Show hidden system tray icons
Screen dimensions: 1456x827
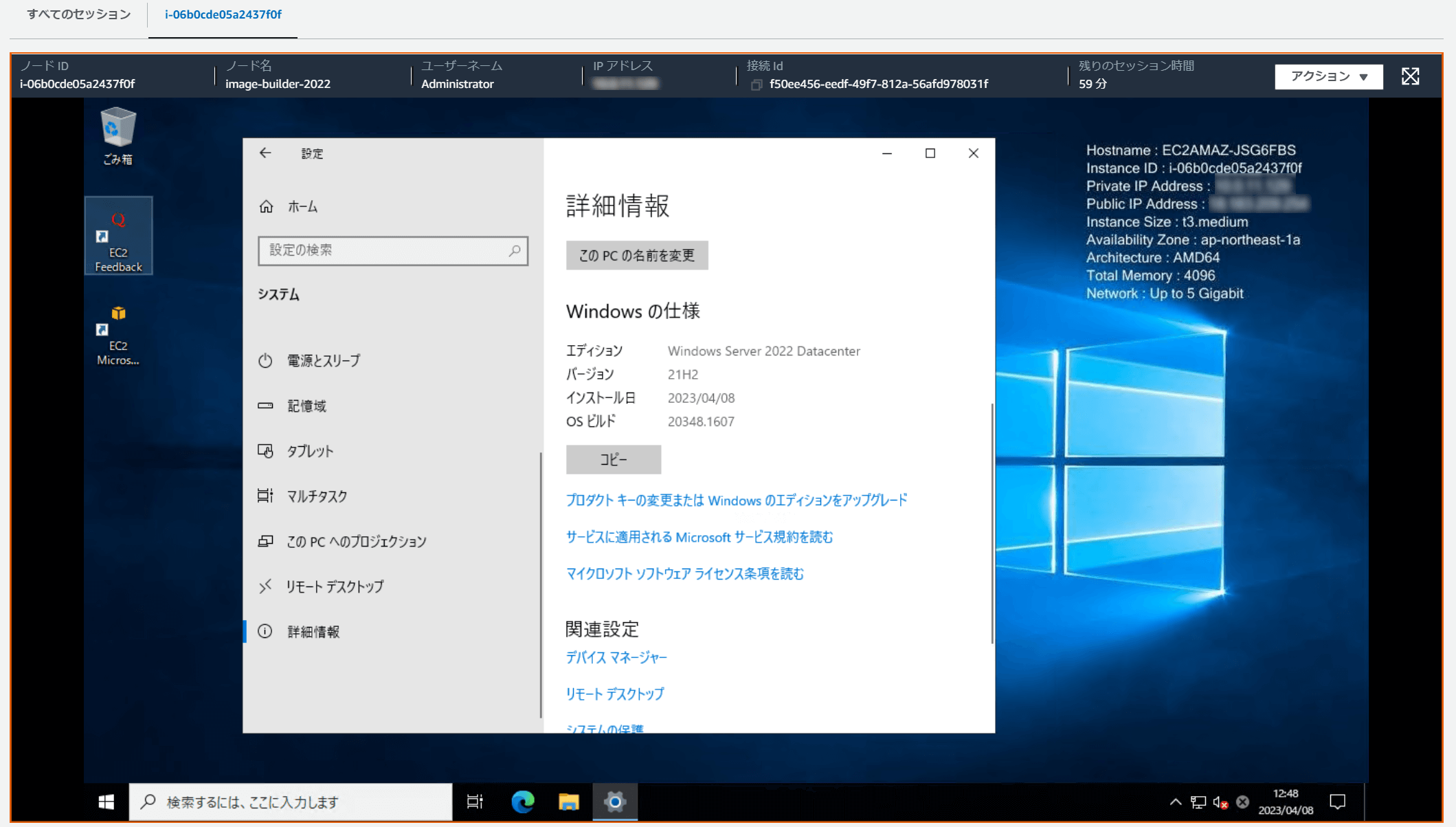(x=1176, y=802)
